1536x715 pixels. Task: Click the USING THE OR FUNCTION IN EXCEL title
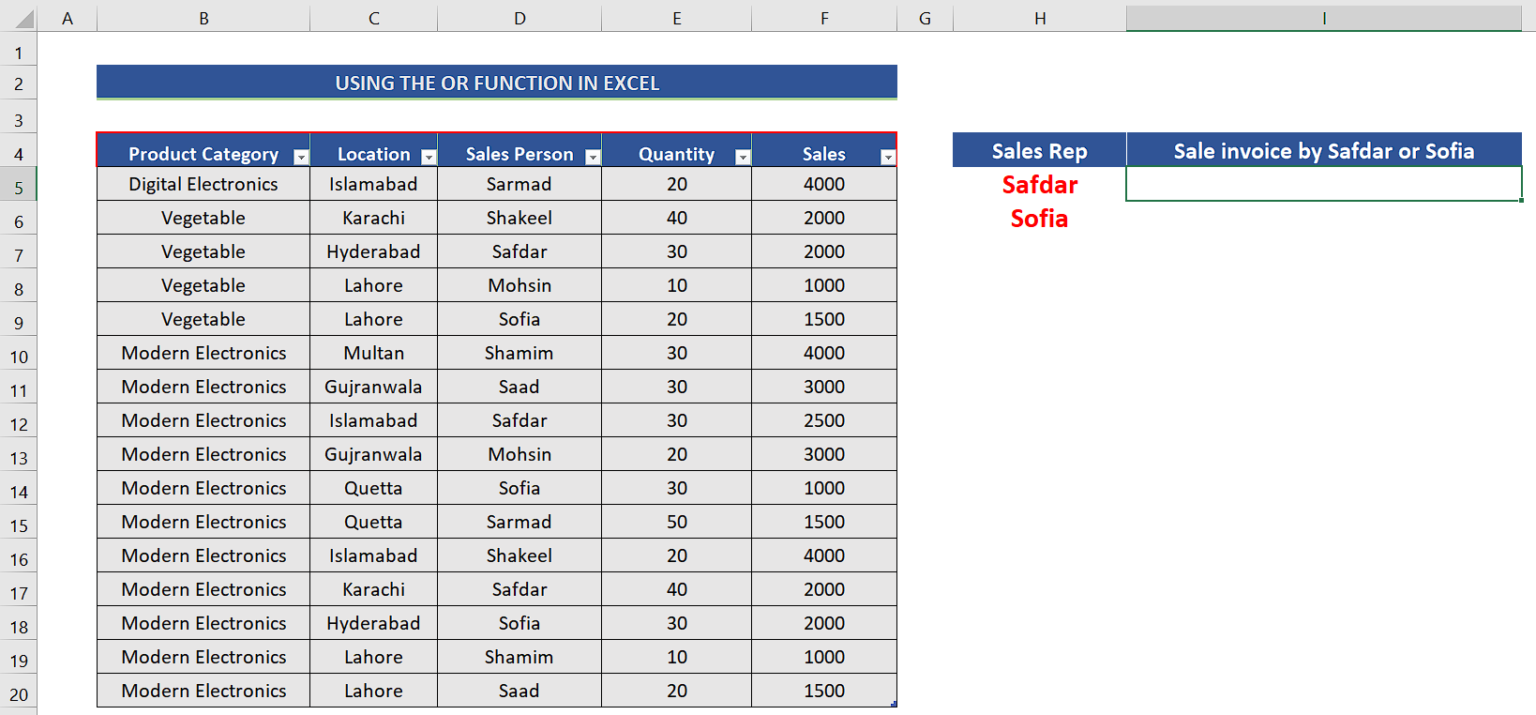pyautogui.click(x=497, y=82)
